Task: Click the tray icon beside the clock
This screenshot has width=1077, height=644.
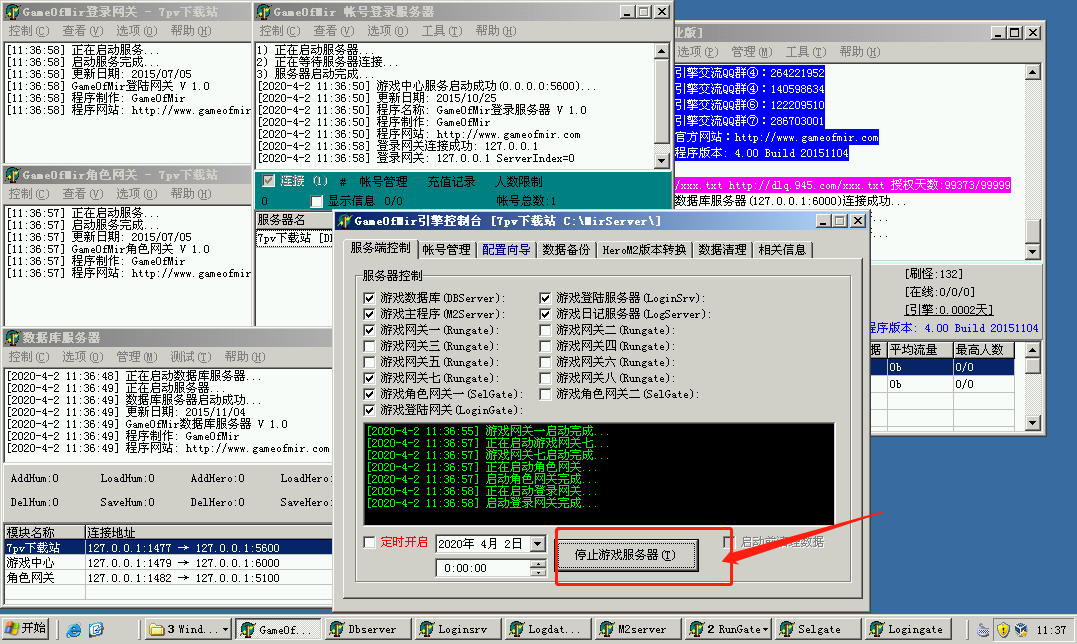Action: click(1021, 630)
